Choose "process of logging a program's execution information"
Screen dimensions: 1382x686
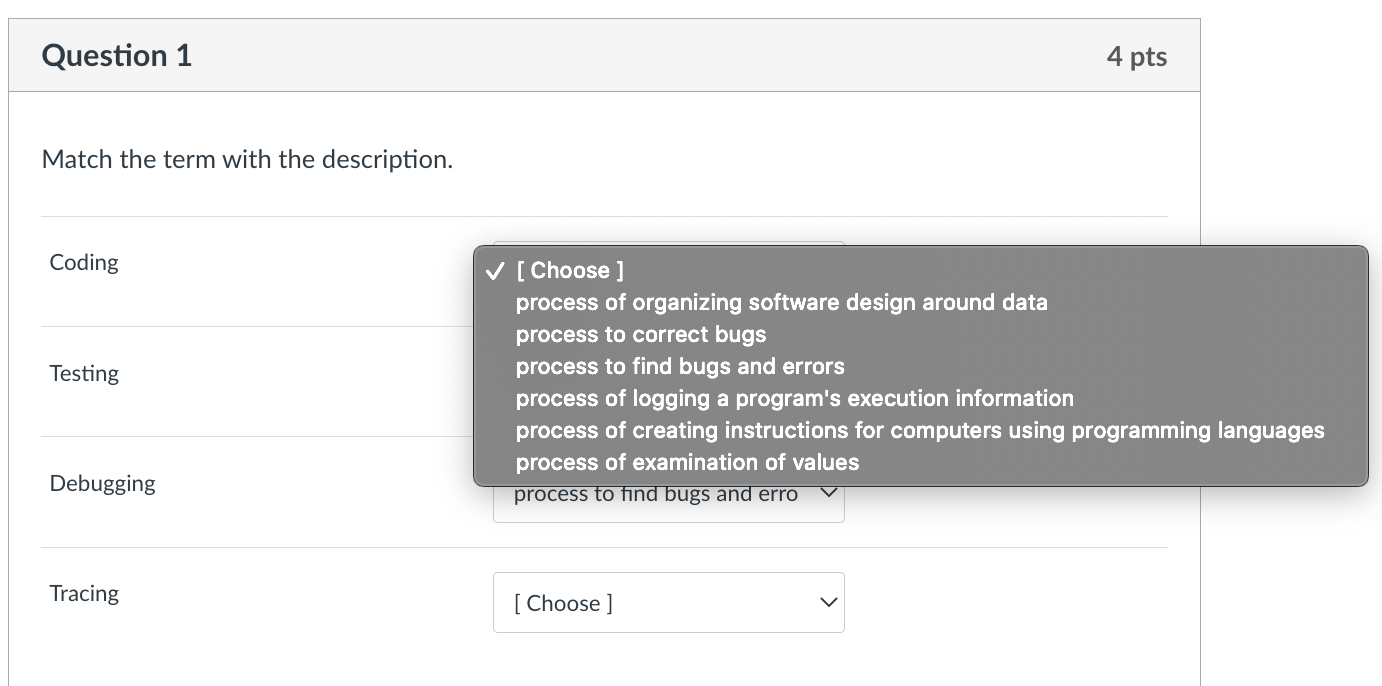[x=794, y=399]
